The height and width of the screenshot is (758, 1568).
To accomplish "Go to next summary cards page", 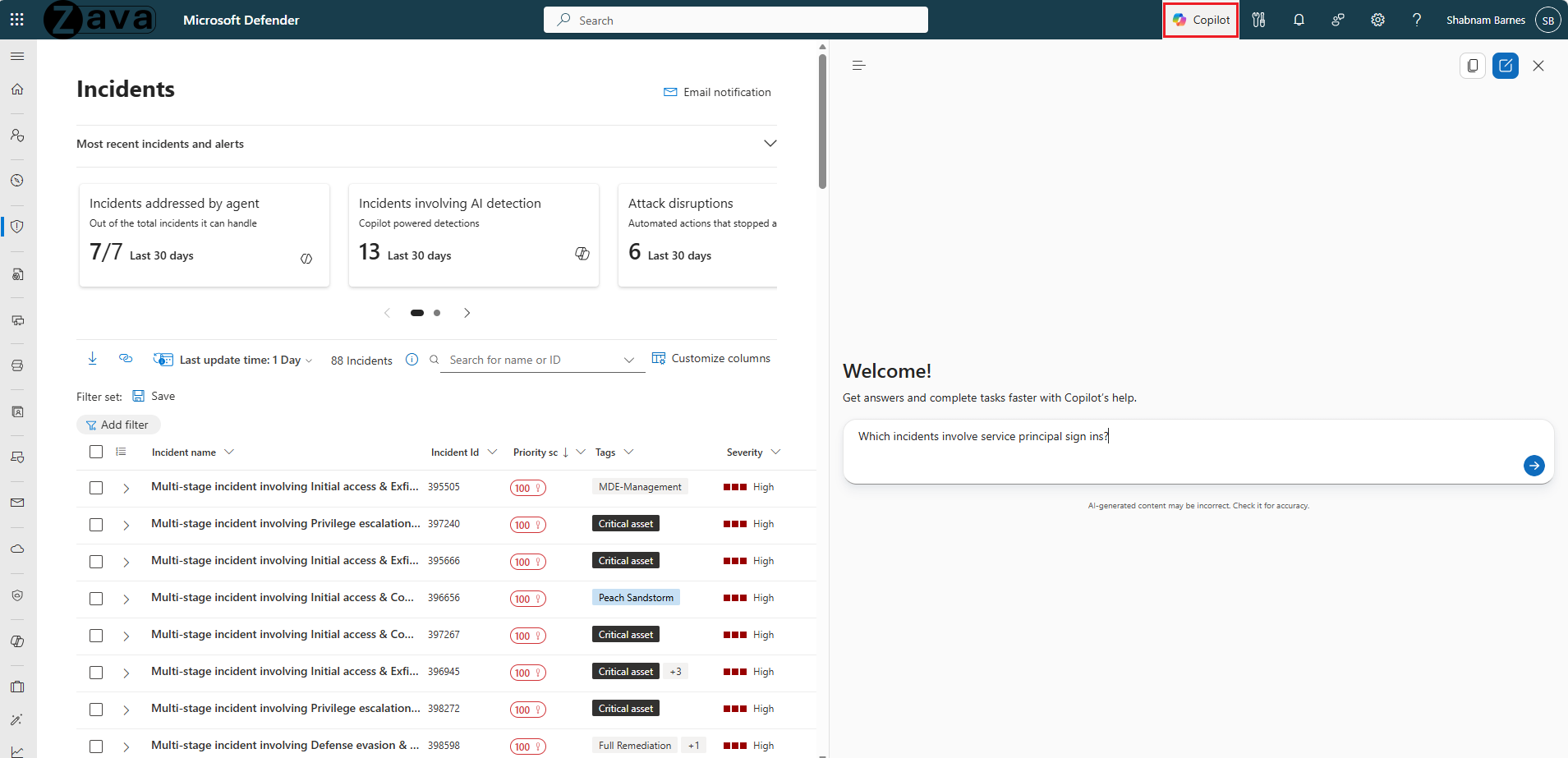I will tap(467, 313).
